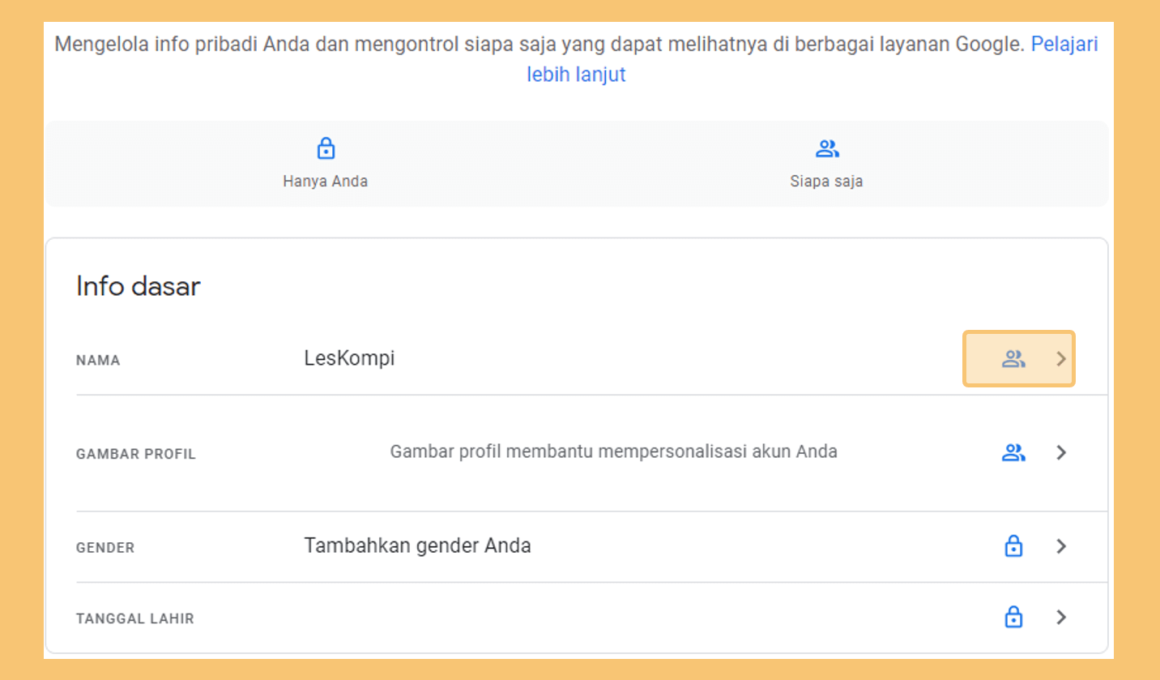
Task: Click the 'Siapa saja' people icon
Action: 827,149
